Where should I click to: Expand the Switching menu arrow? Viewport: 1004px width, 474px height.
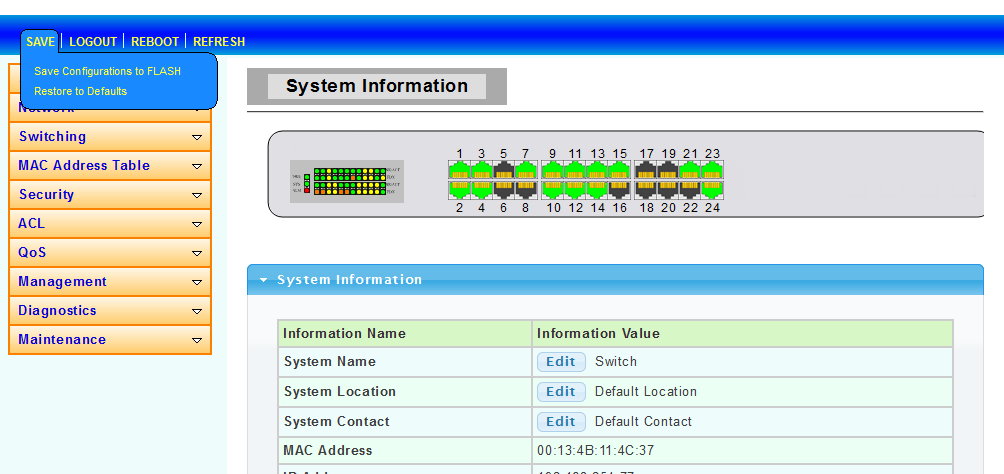pyautogui.click(x=197, y=137)
